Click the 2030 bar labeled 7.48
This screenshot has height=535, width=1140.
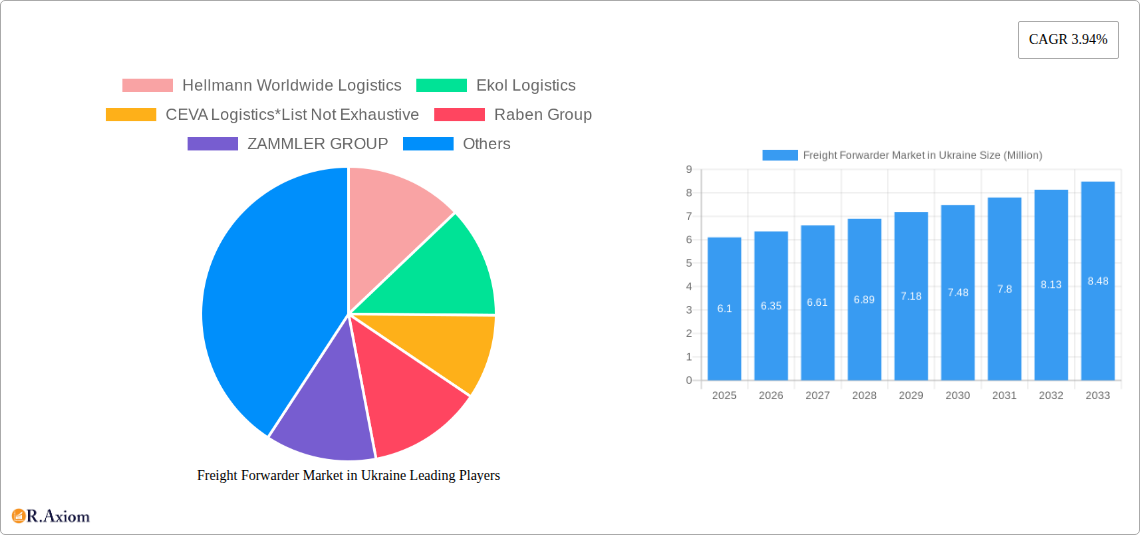pyautogui.click(x=958, y=293)
